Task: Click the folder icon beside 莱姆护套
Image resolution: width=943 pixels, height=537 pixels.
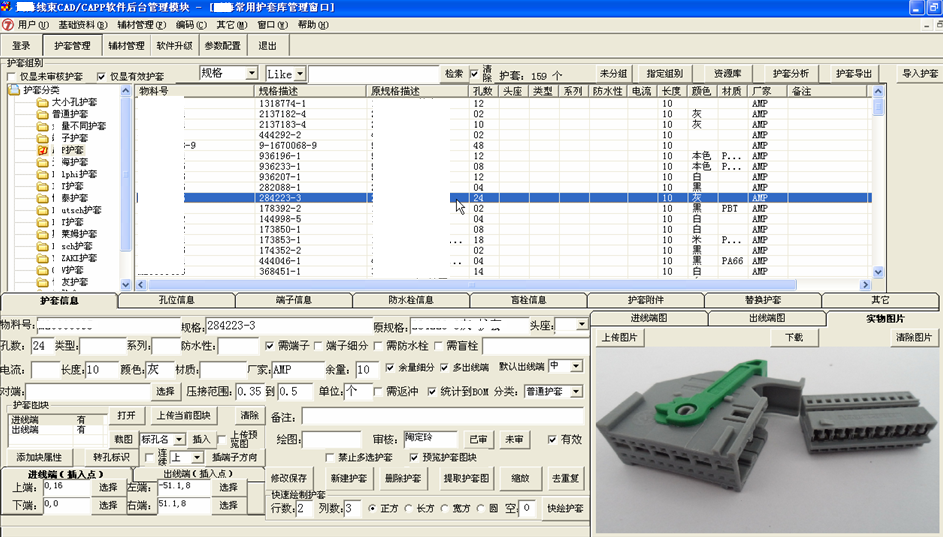Action: tap(42, 235)
